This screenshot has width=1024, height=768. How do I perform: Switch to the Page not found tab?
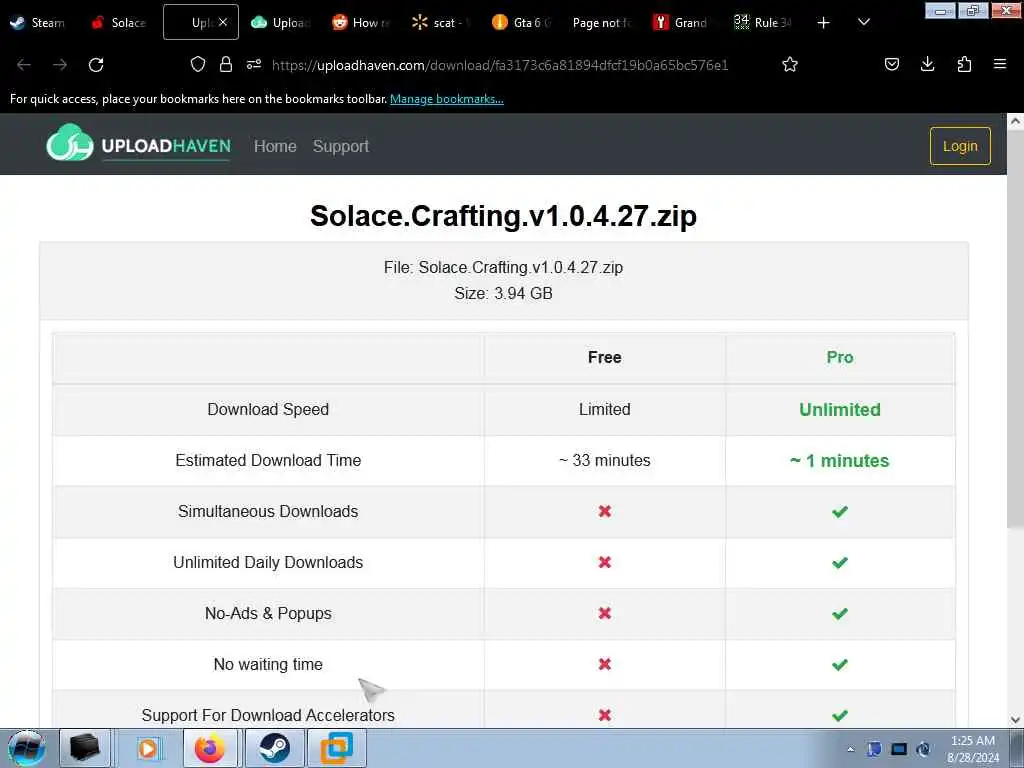tap(603, 22)
